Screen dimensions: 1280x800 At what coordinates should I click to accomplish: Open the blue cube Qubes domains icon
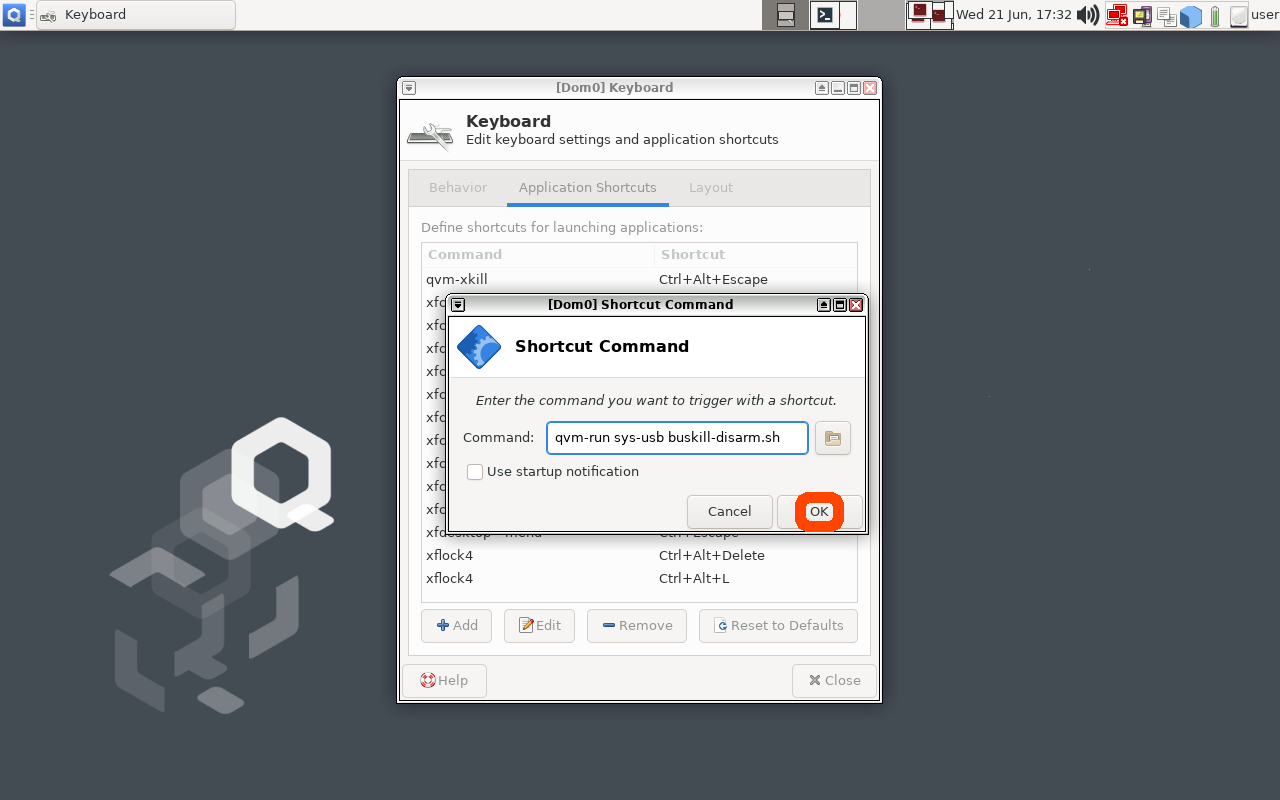click(x=1190, y=16)
